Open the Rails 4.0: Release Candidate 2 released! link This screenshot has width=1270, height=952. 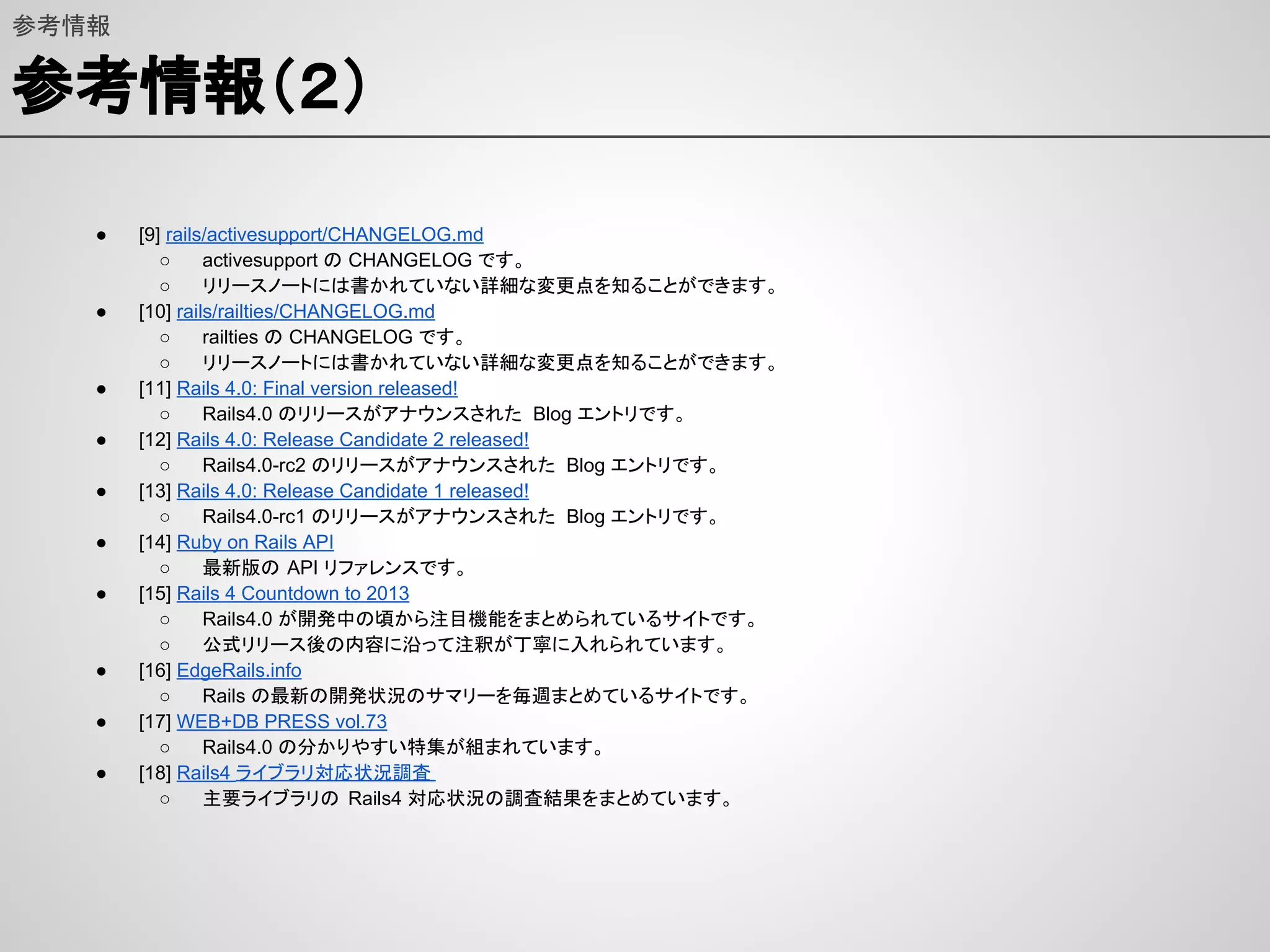[353, 440]
